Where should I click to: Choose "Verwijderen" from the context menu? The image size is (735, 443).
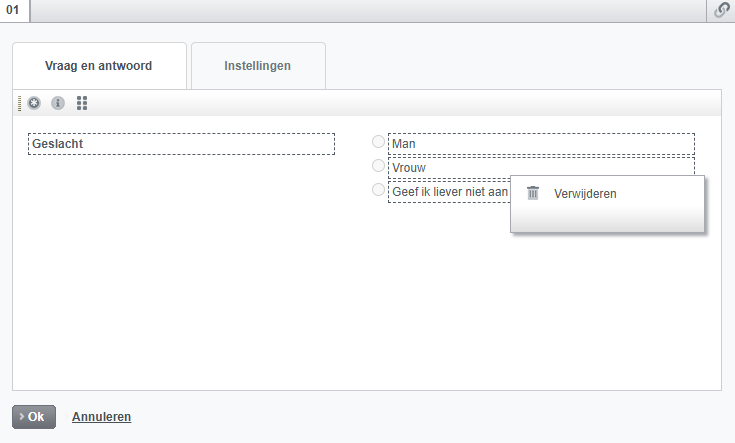pyautogui.click(x=585, y=194)
